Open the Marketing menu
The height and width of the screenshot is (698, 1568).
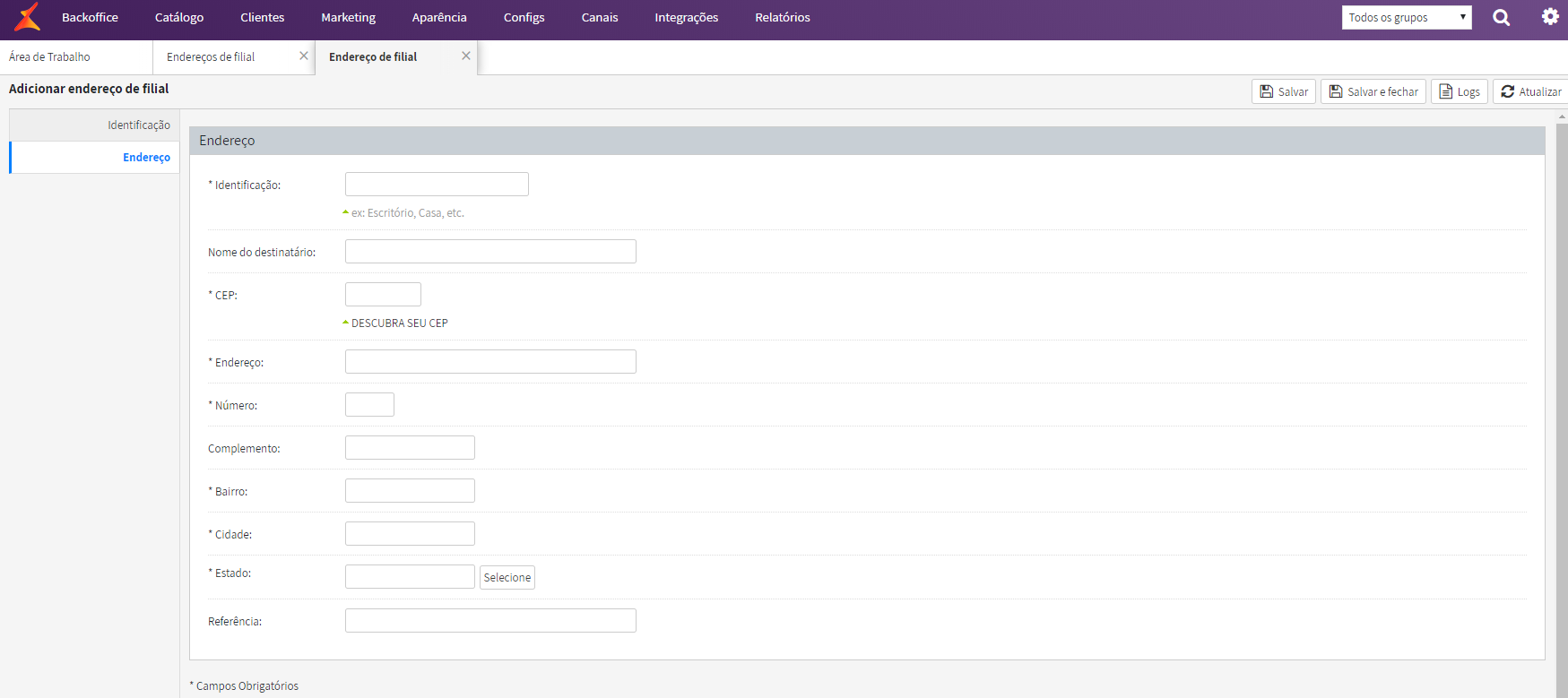click(x=349, y=17)
